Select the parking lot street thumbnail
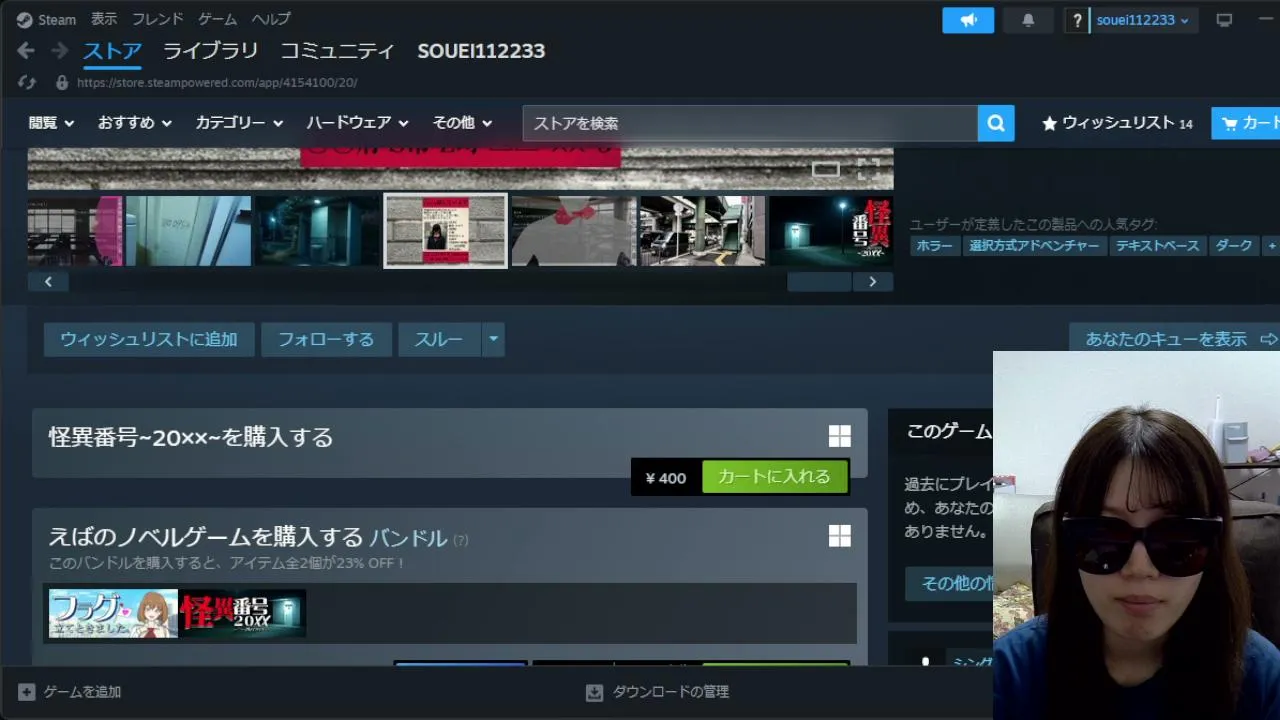The image size is (1280, 720). (702, 231)
